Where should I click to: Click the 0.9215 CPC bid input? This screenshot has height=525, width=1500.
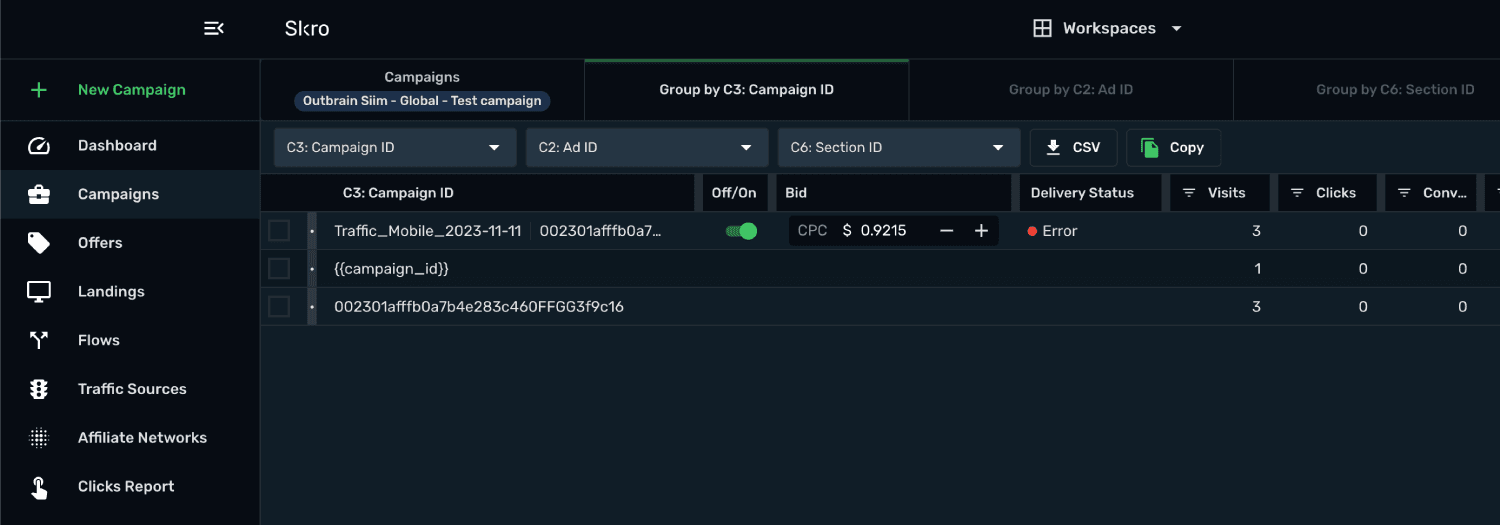883,231
